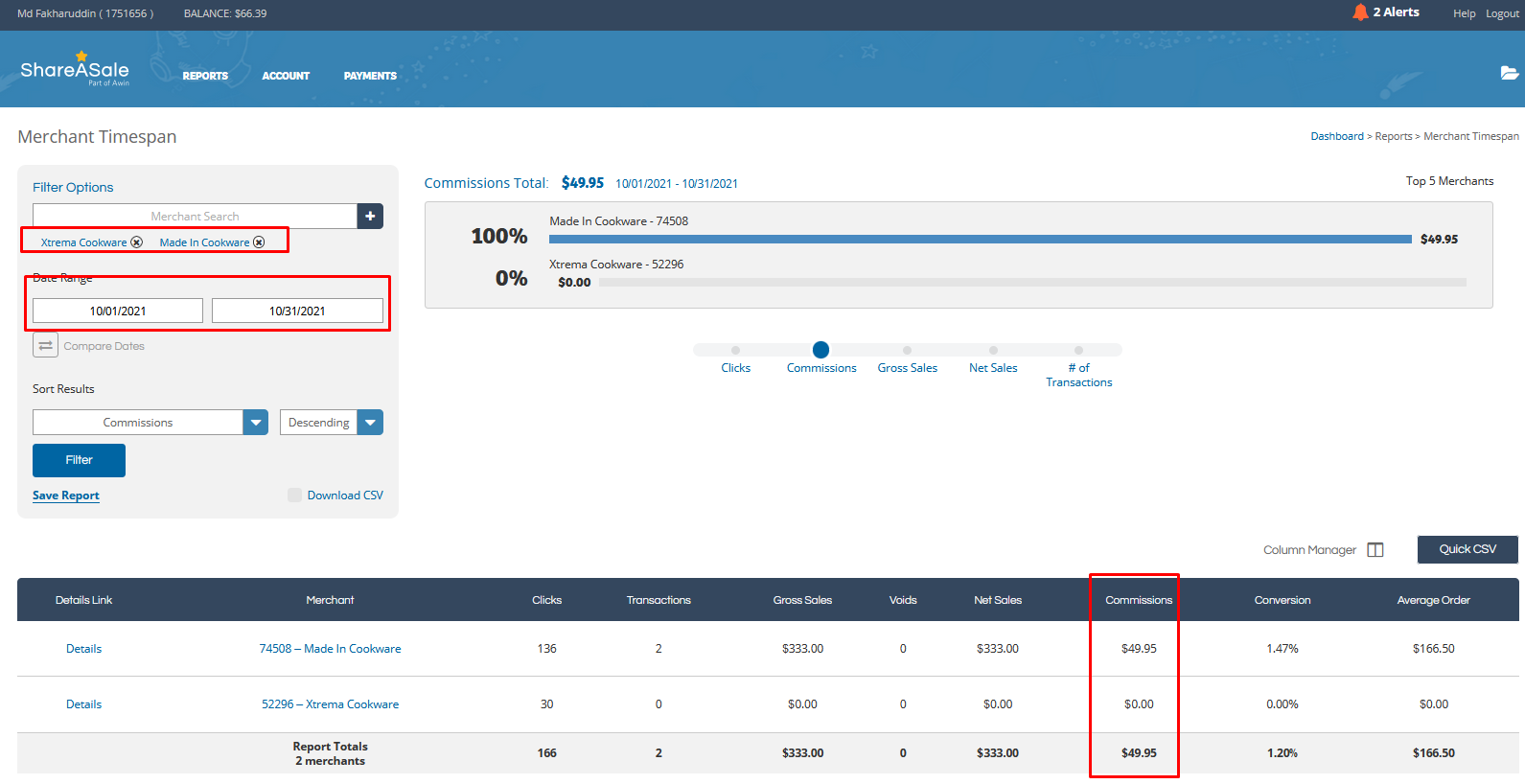
Task: Sort by the Conversion column header
Action: click(x=1282, y=600)
